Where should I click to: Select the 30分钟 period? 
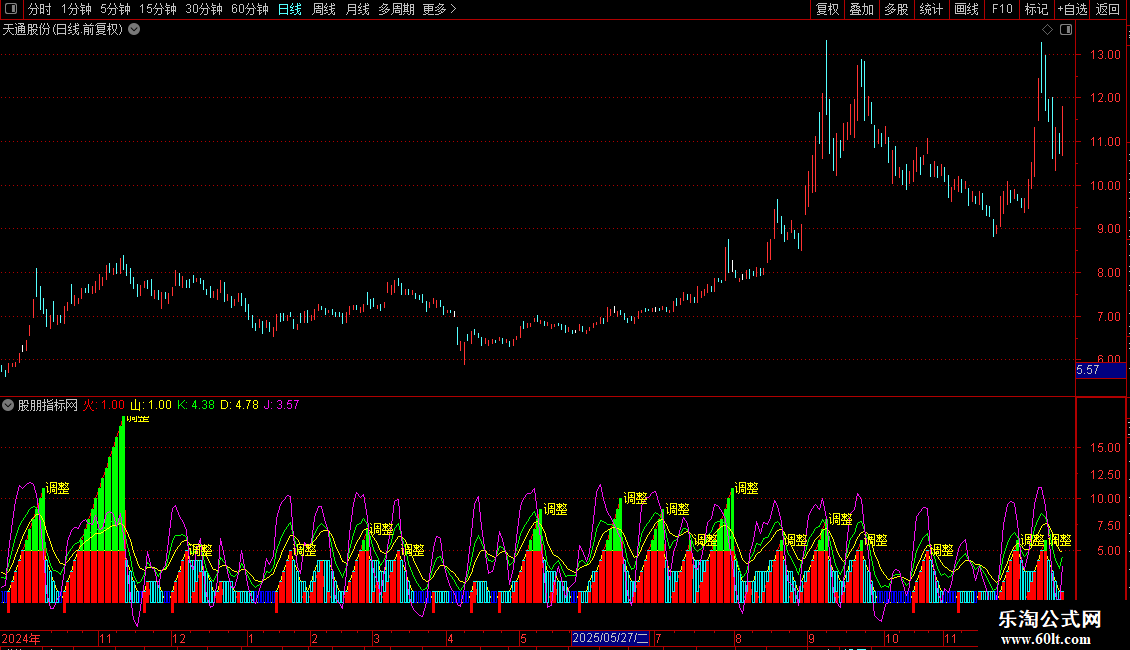click(x=204, y=9)
